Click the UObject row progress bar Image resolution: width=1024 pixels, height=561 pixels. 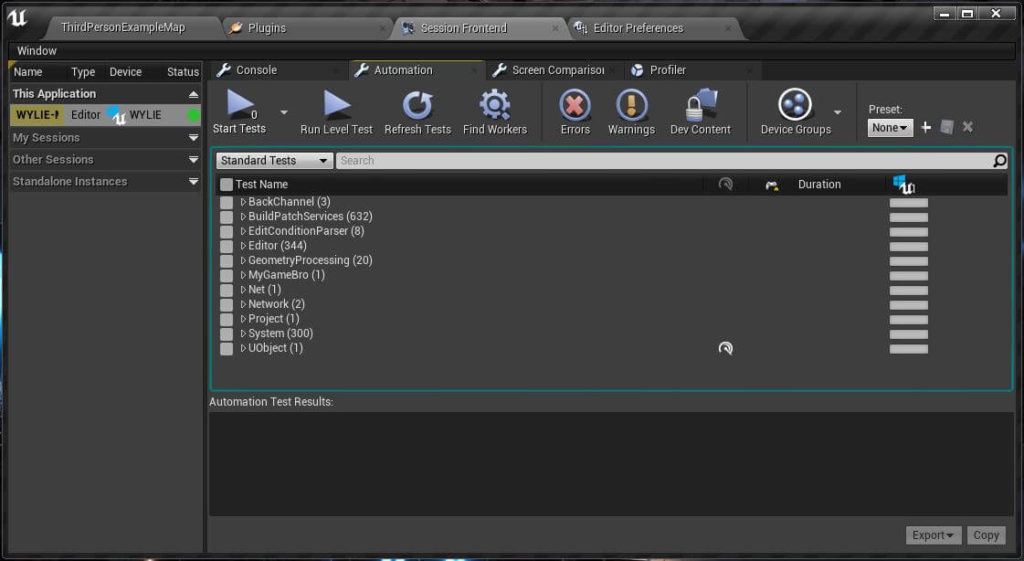908,349
